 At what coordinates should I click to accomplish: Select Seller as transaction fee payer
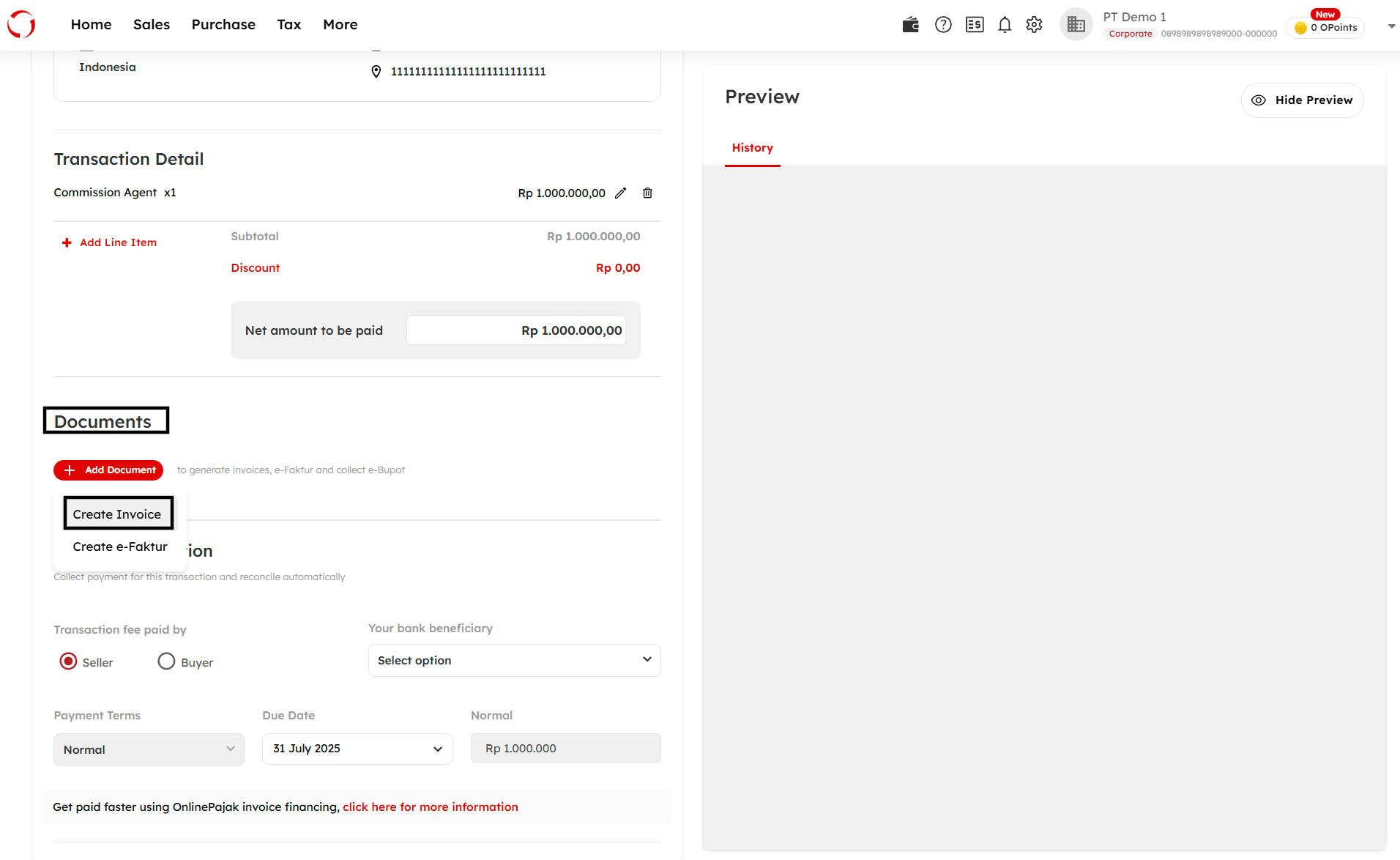coord(68,661)
